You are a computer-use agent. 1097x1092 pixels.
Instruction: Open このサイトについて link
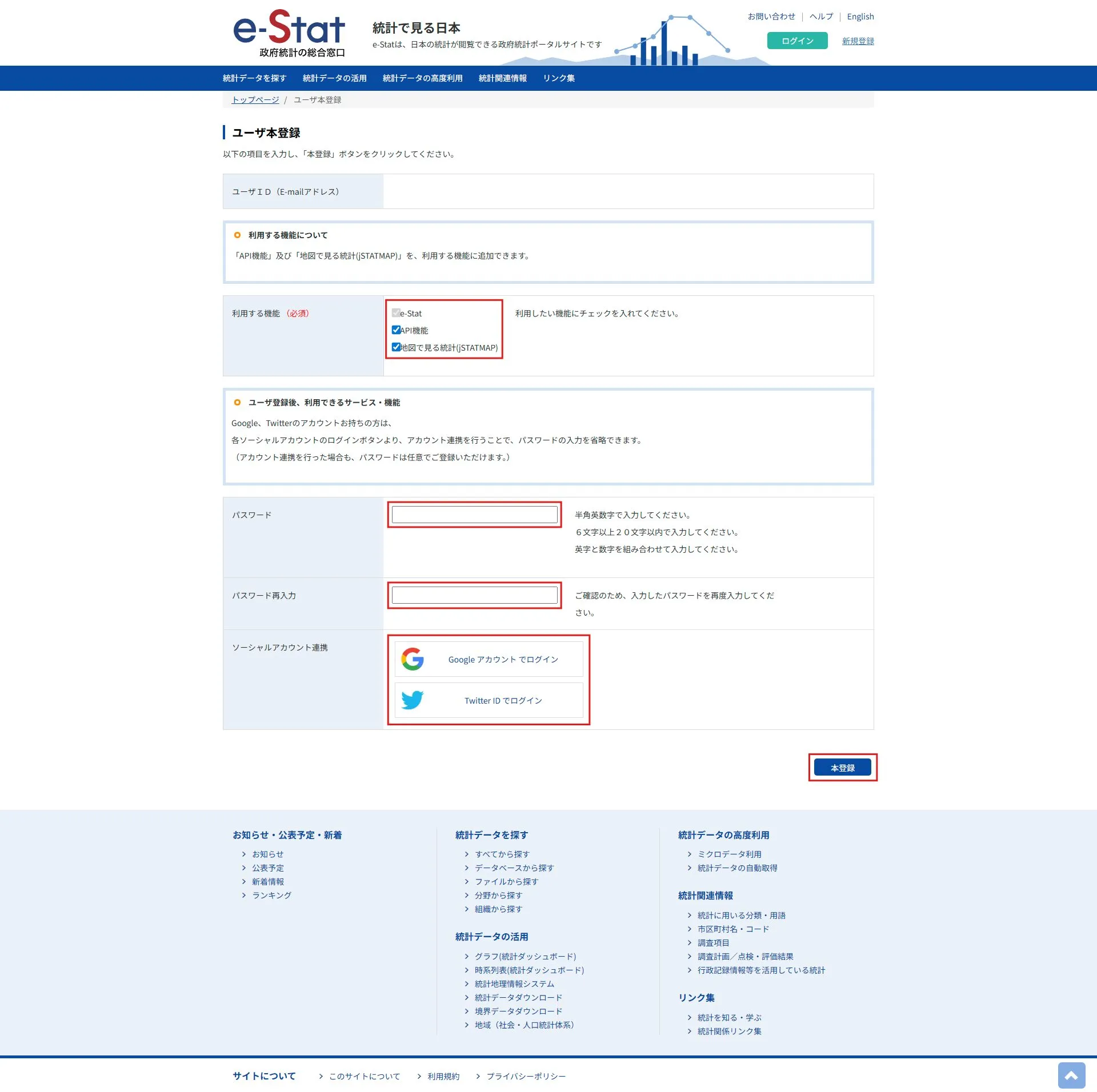coord(364,1076)
